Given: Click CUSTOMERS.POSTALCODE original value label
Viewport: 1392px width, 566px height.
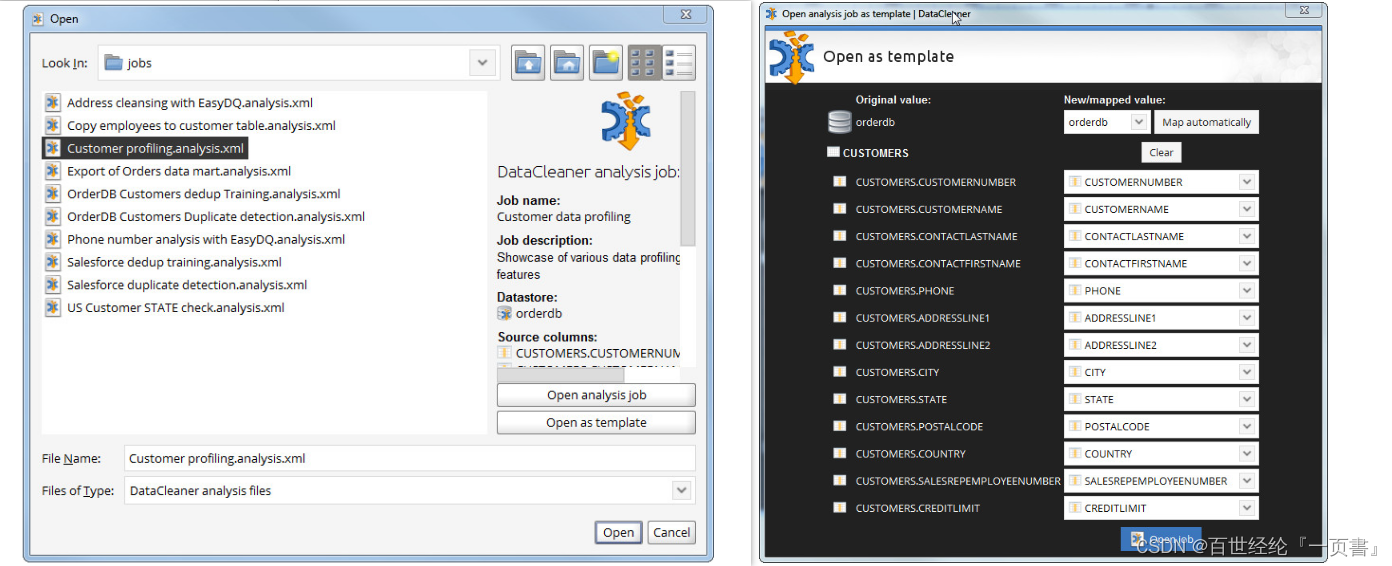Looking at the screenshot, I should 919,426.
